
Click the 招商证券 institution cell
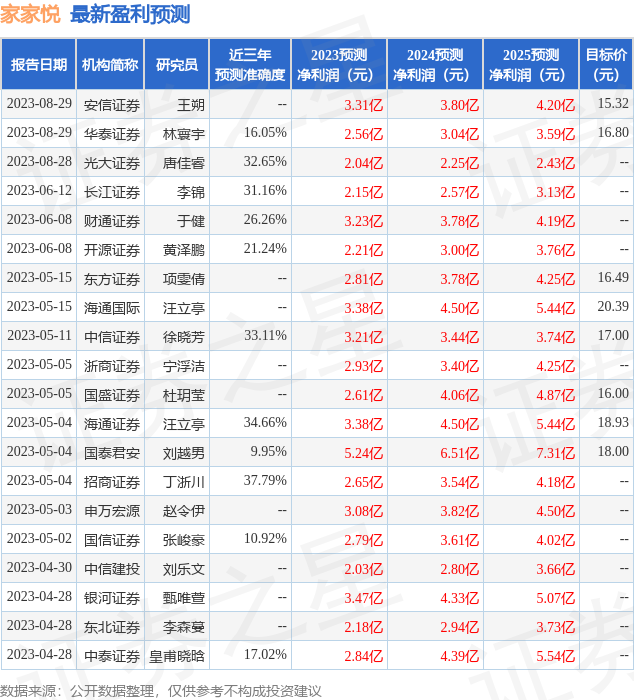112,483
